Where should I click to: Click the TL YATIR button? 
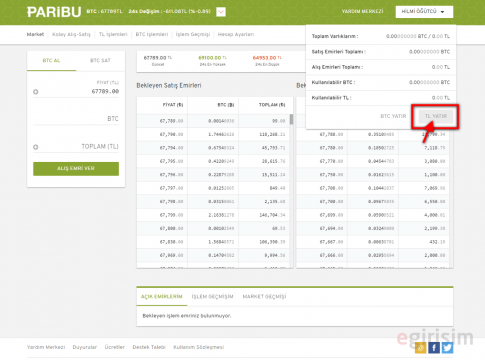tap(436, 116)
